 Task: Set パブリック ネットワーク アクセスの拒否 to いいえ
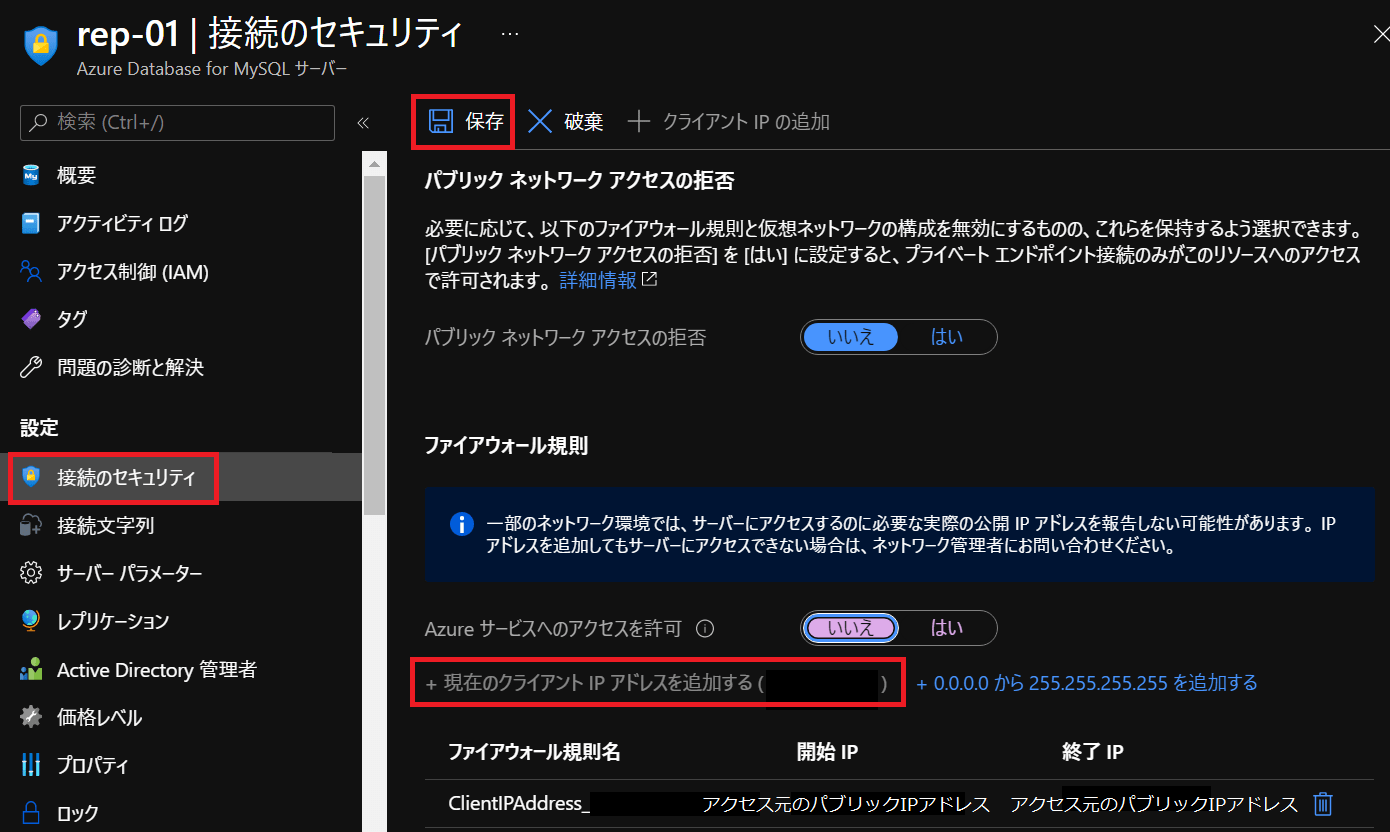(x=851, y=337)
